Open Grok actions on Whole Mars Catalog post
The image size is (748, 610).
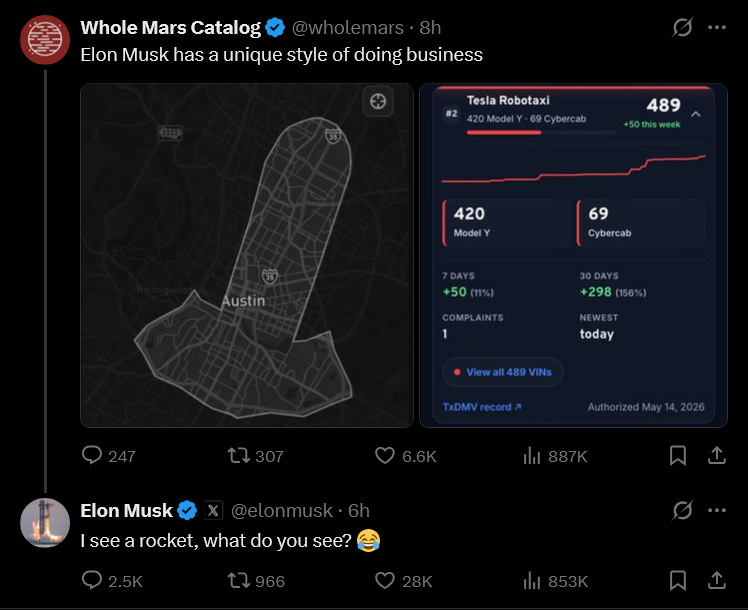tap(682, 28)
